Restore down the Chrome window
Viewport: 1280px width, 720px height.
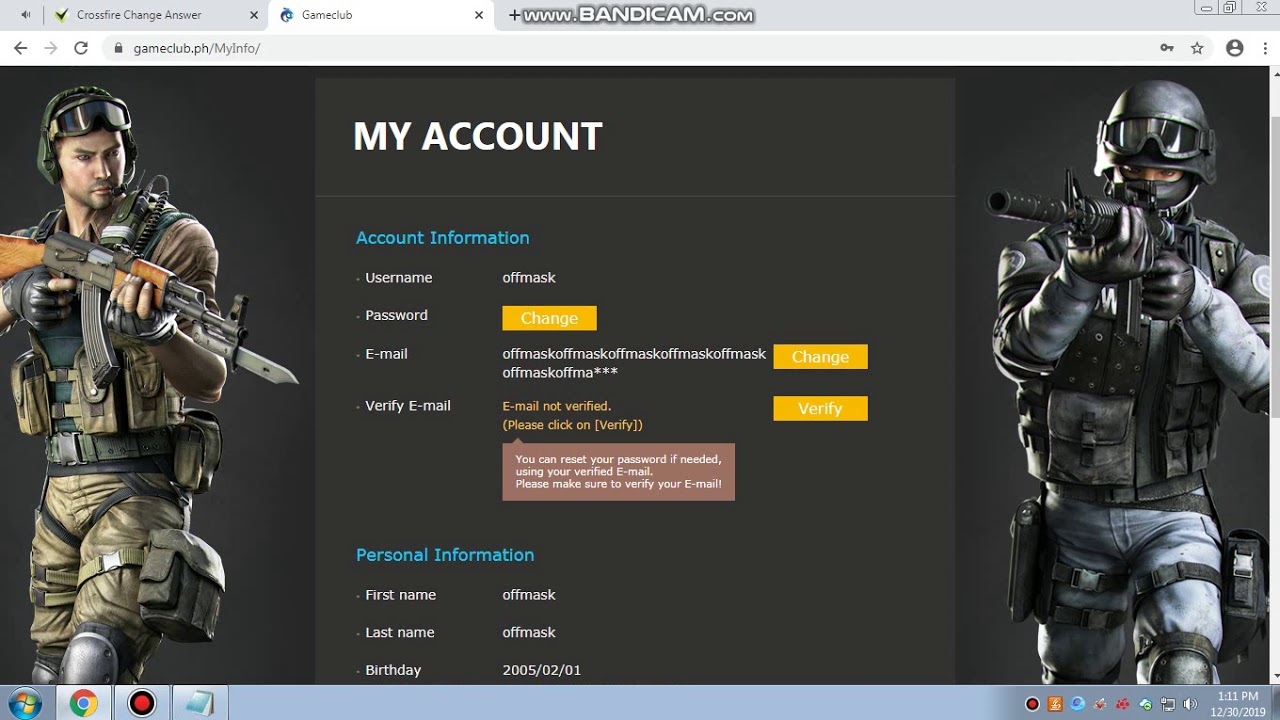1230,8
